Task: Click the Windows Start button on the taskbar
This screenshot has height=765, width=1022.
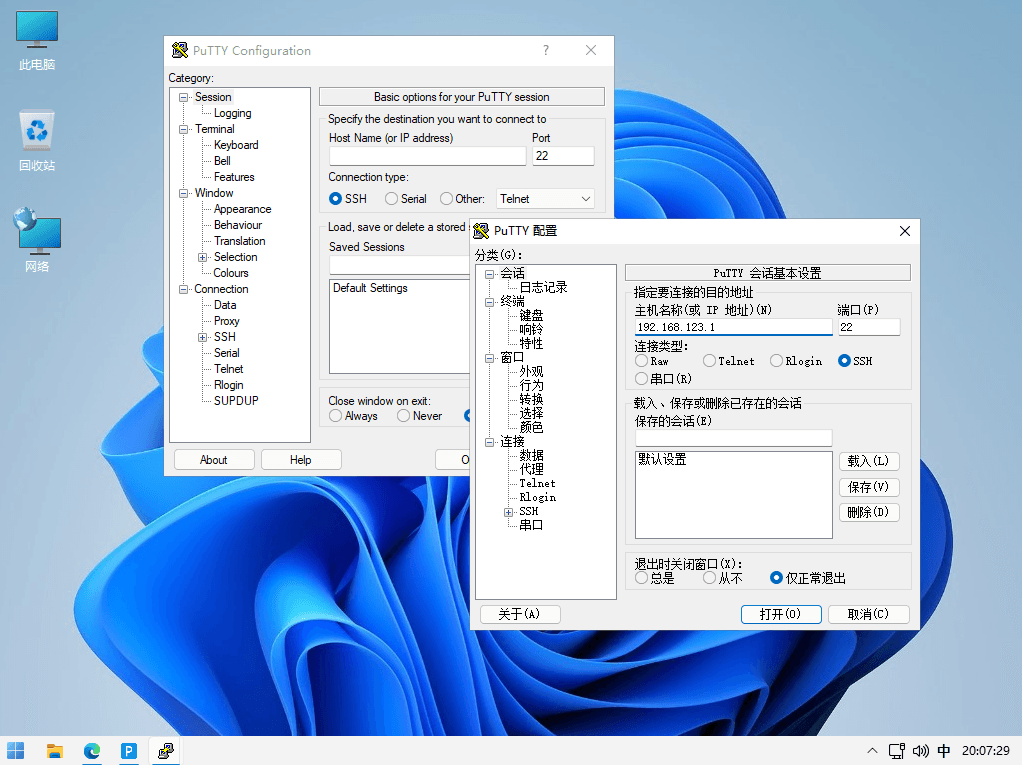Action: pos(16,751)
